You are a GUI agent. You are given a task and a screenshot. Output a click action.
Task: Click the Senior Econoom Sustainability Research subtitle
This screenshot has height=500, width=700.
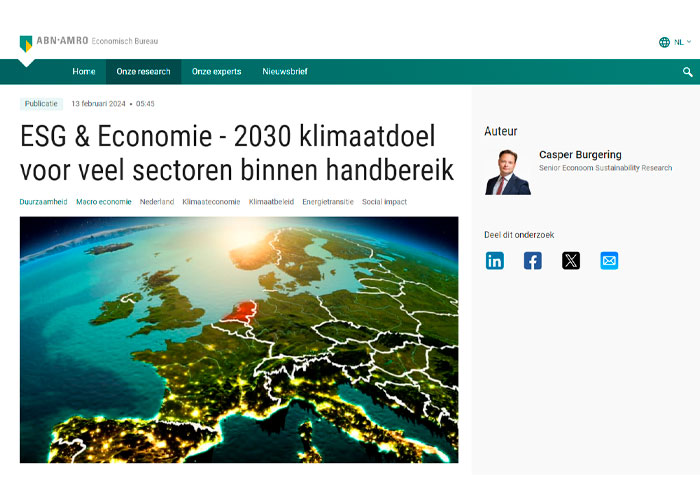(605, 168)
